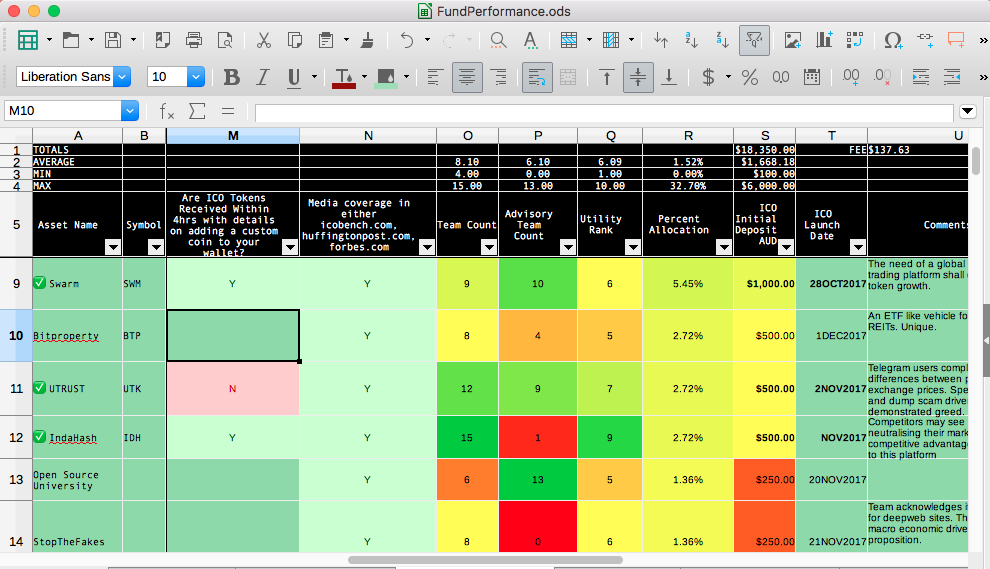The height and width of the screenshot is (569, 990).
Task: Open font color dropdown arrow
Action: [x=364, y=77]
